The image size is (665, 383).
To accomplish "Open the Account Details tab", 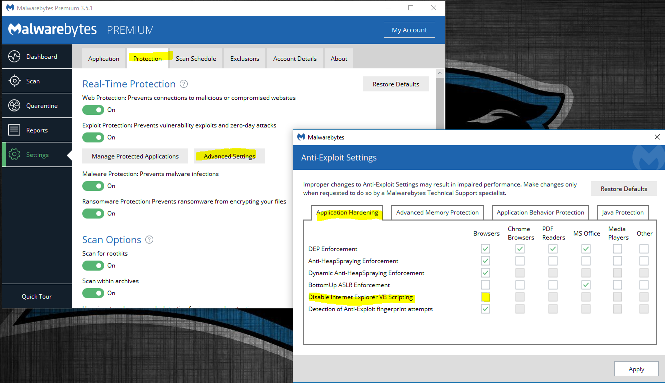I will [x=295, y=59].
